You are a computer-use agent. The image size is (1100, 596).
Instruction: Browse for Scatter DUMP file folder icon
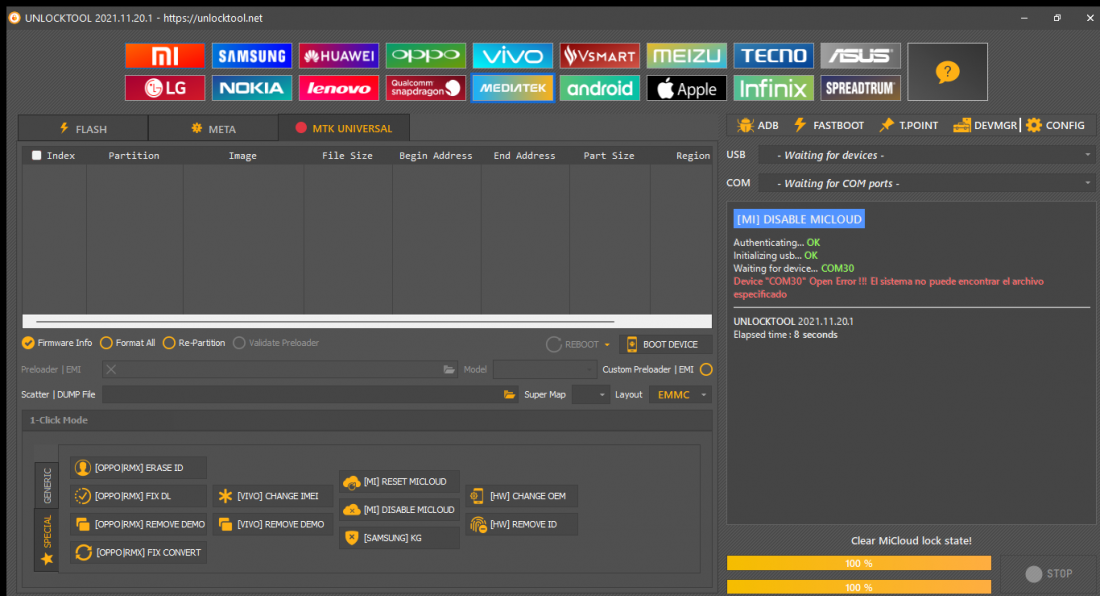[509, 395]
